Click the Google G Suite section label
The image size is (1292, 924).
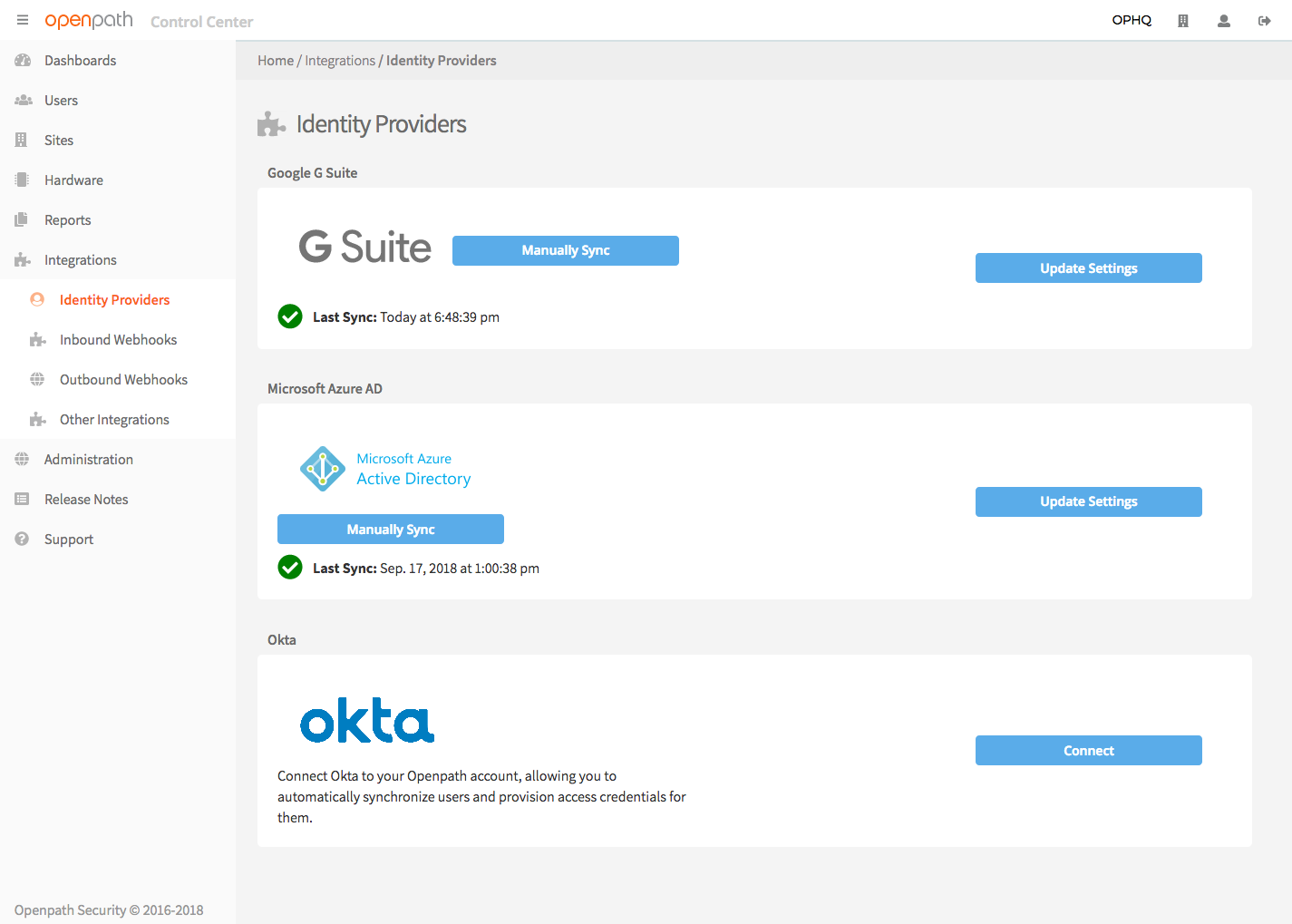(313, 173)
